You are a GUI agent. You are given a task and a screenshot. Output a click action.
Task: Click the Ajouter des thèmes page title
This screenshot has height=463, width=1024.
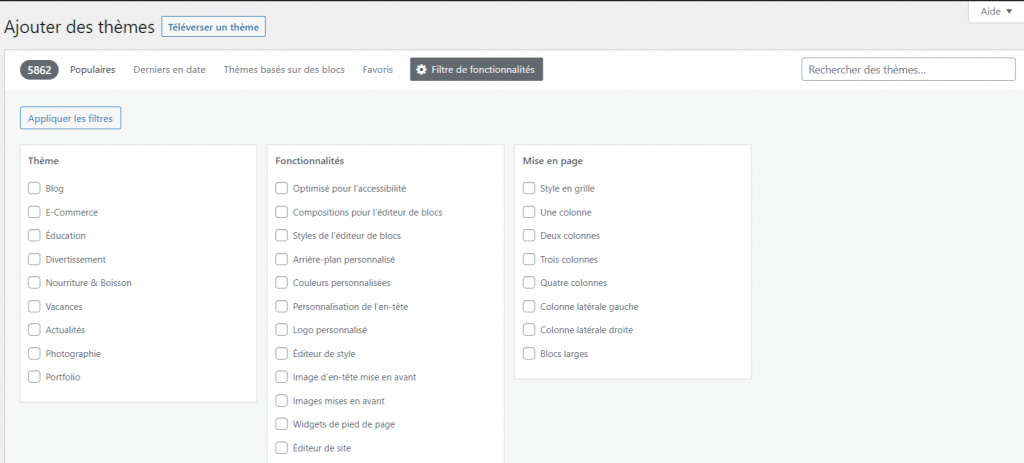79,27
